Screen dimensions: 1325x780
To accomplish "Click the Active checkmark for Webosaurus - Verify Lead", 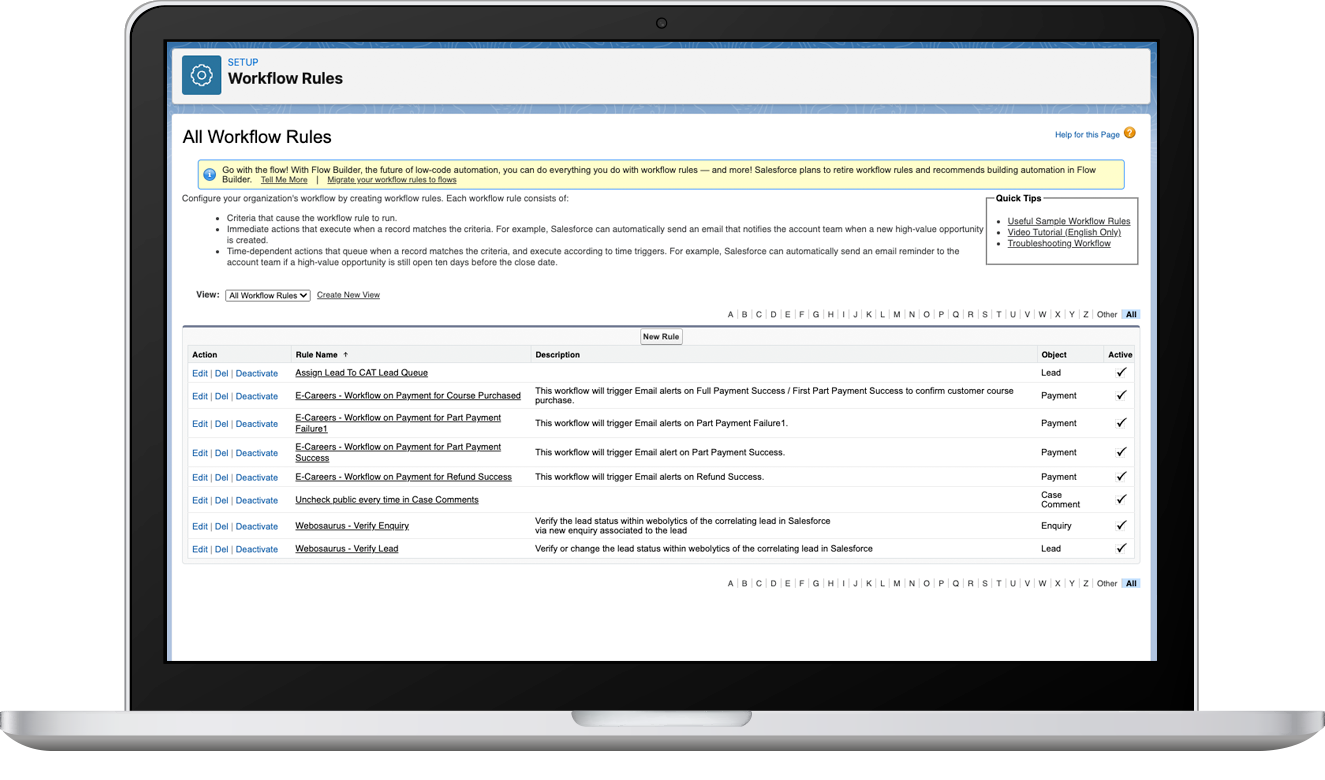I will point(1121,548).
